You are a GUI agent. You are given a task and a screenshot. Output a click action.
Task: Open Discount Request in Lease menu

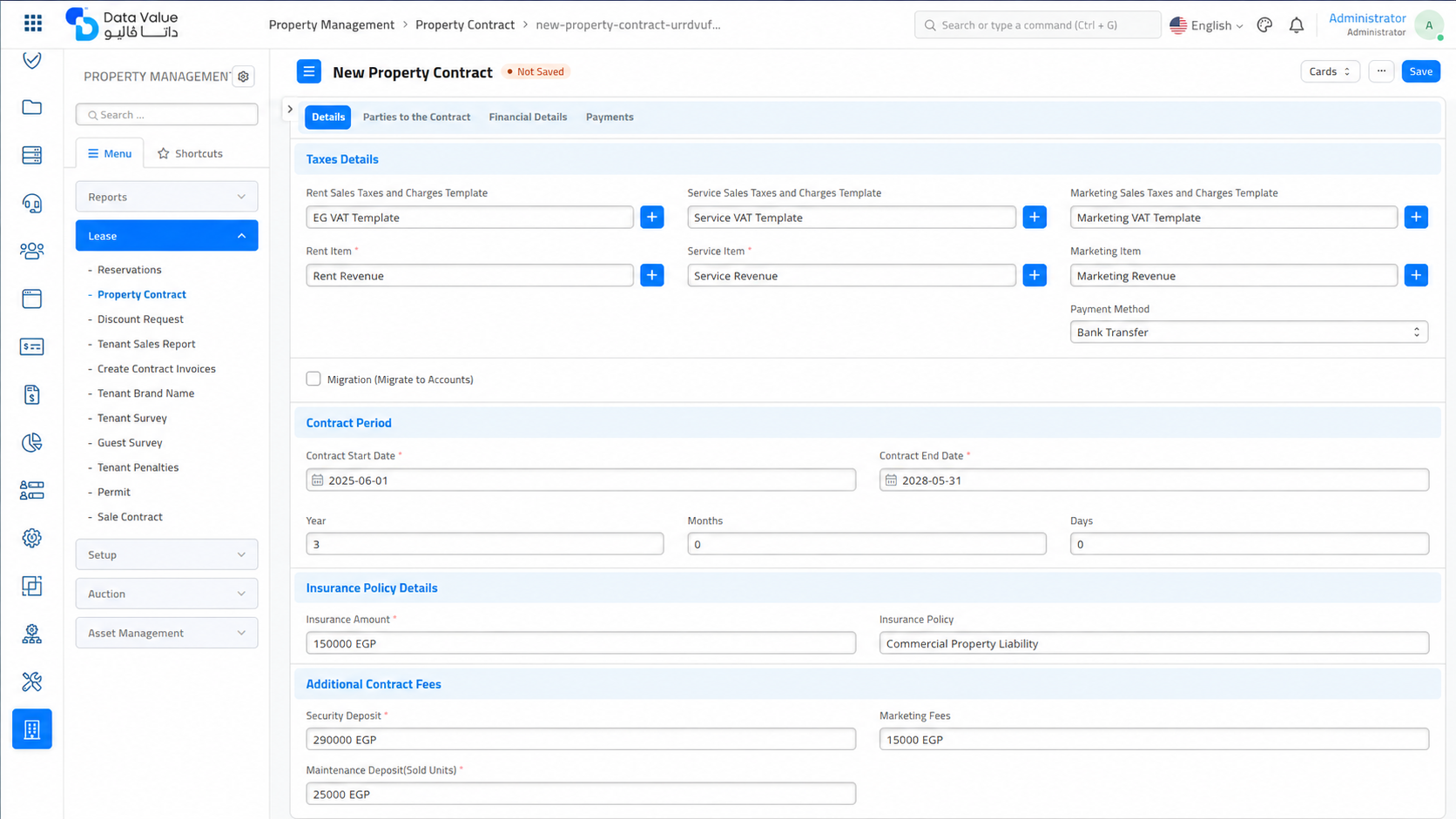point(140,319)
